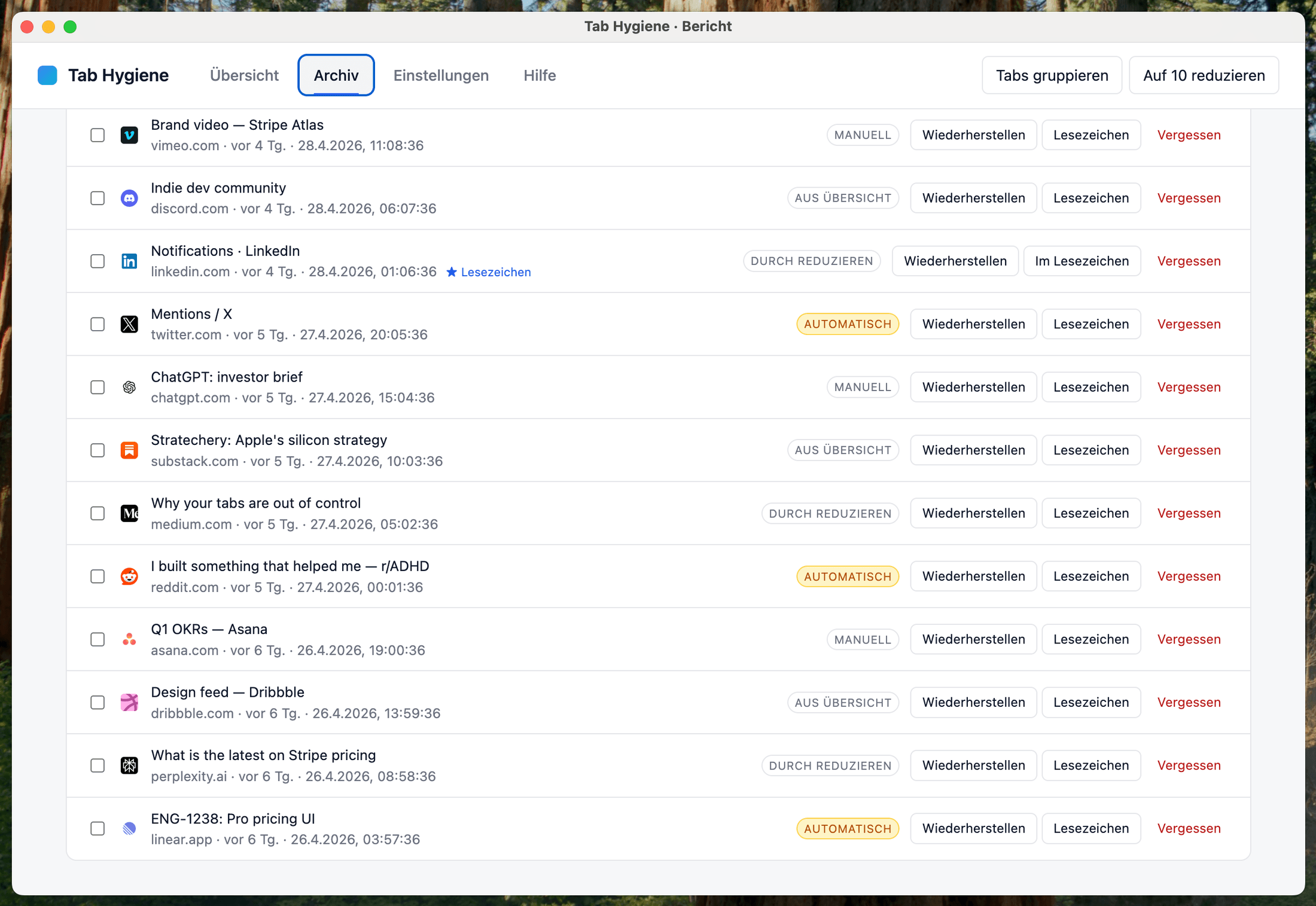Click the title 'What is the latest on Stripe pricing'
This screenshot has height=906, width=1316.
(x=263, y=755)
